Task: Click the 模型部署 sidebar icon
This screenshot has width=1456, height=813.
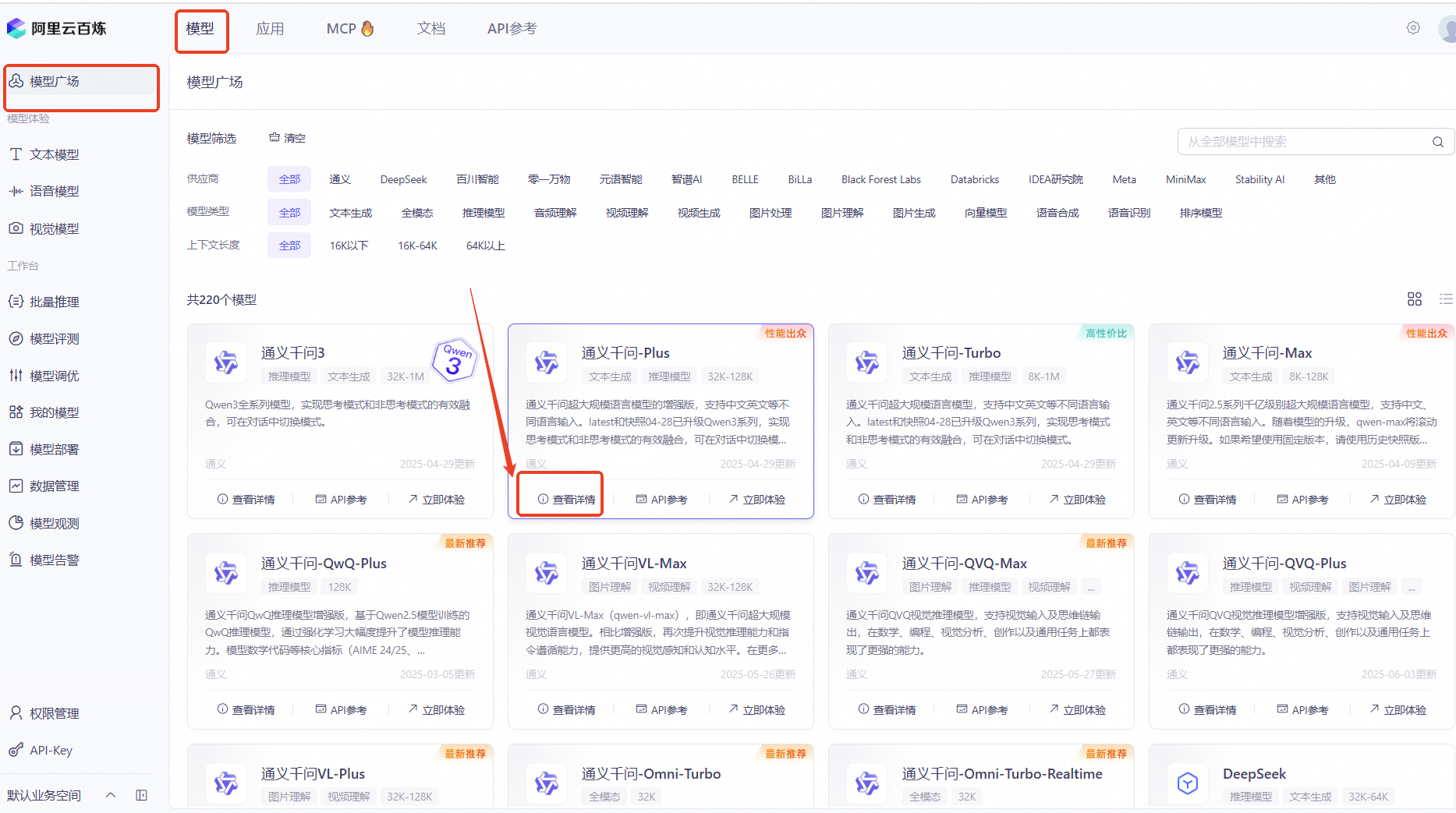Action: 16,449
